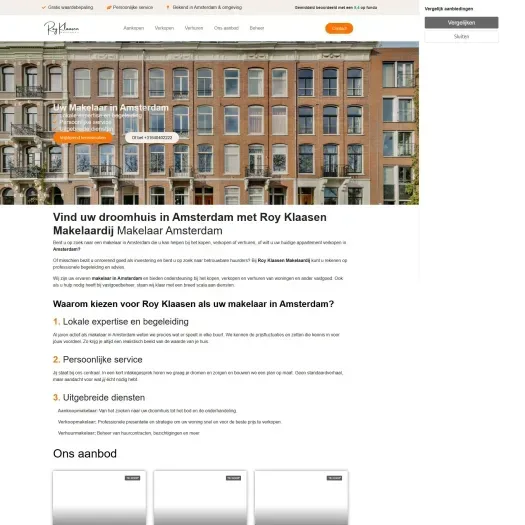
Task: Click the checkmark icon before 'Gratis waardebepaling'
Action: click(44, 7)
